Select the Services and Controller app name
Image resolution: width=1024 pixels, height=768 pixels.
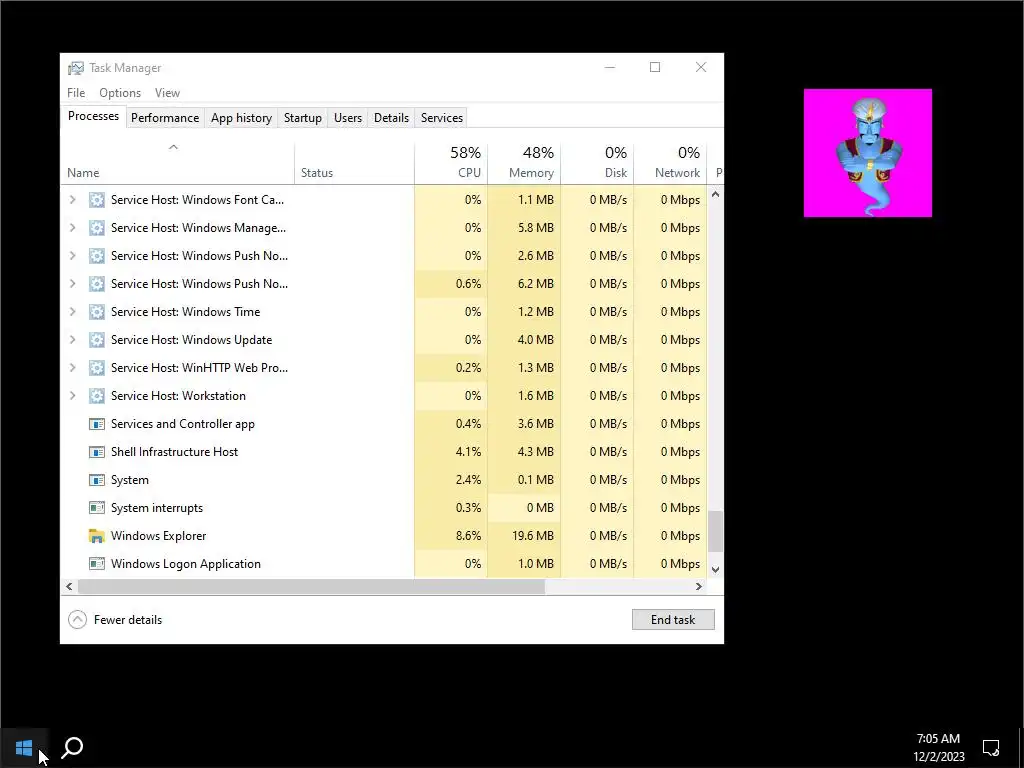point(183,424)
